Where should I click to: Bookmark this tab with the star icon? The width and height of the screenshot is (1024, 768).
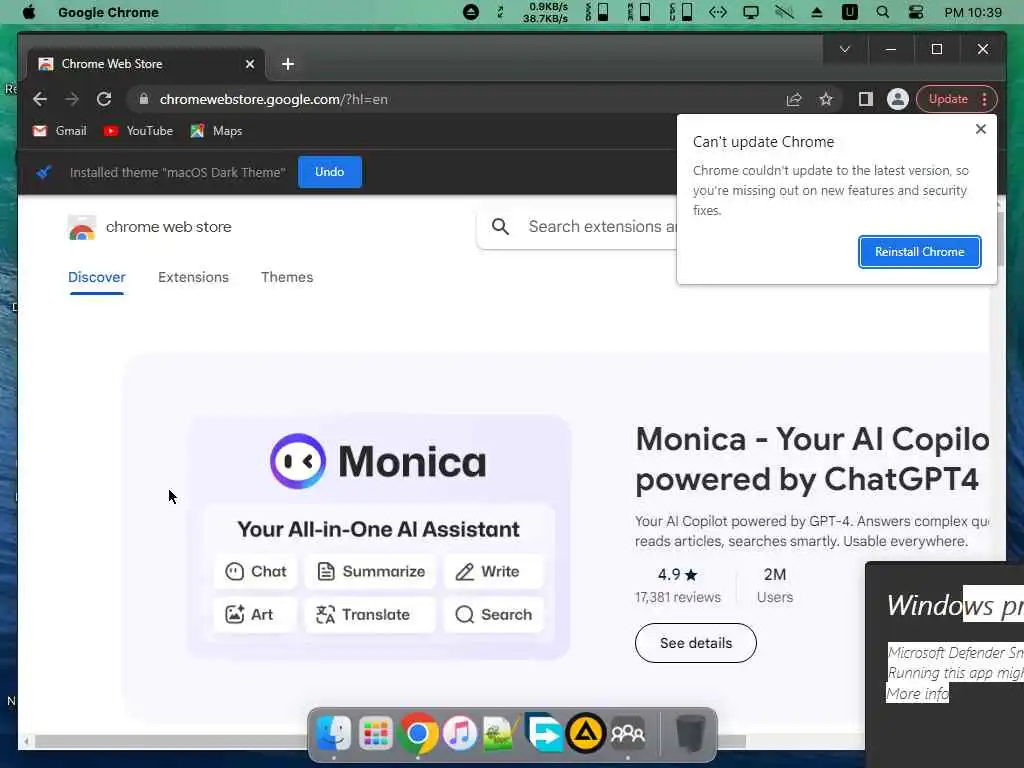tap(826, 99)
